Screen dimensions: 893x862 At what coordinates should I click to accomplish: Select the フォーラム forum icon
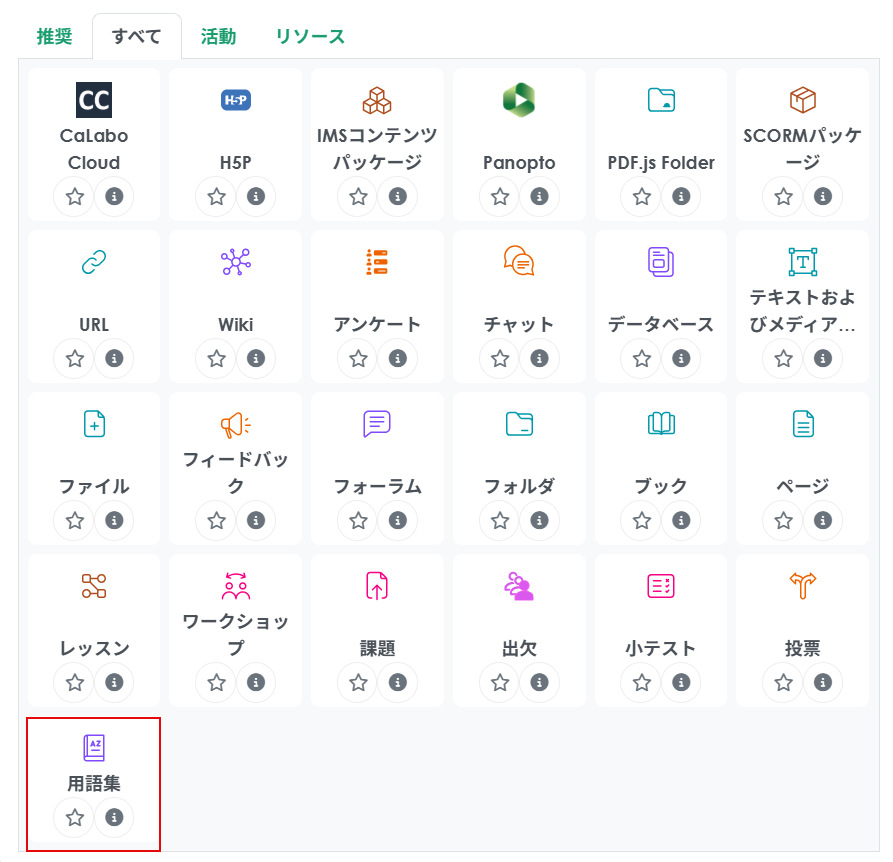(x=377, y=424)
